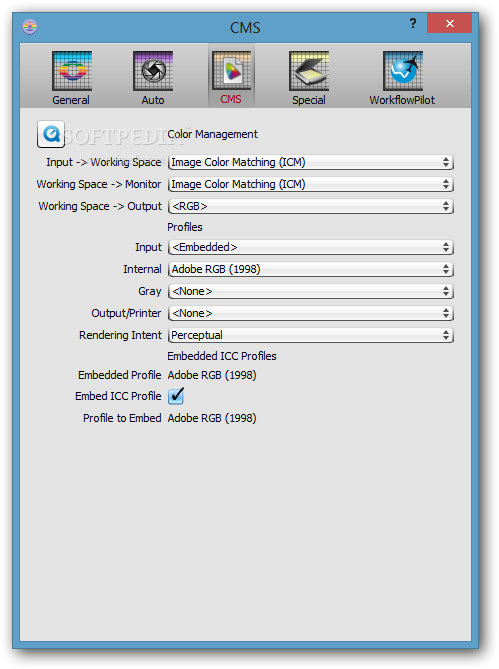Click the Embedded Profile label
This screenshot has width=499, height=669.
coord(119,375)
